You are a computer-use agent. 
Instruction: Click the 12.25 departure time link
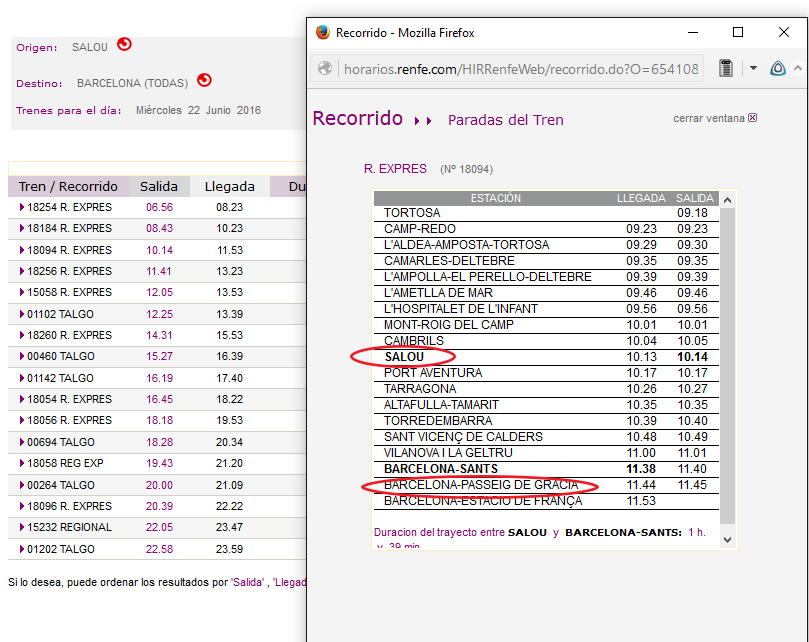pos(159,314)
